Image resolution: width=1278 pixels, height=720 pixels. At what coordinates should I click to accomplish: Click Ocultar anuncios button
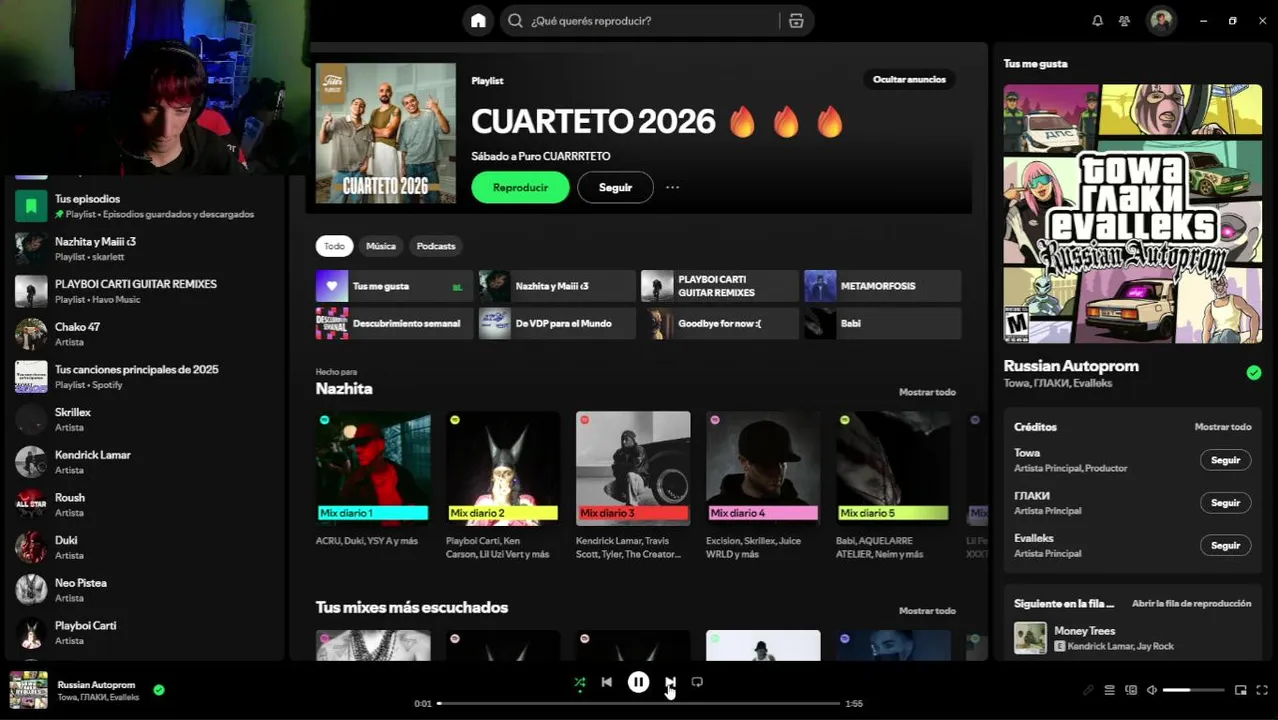point(909,79)
